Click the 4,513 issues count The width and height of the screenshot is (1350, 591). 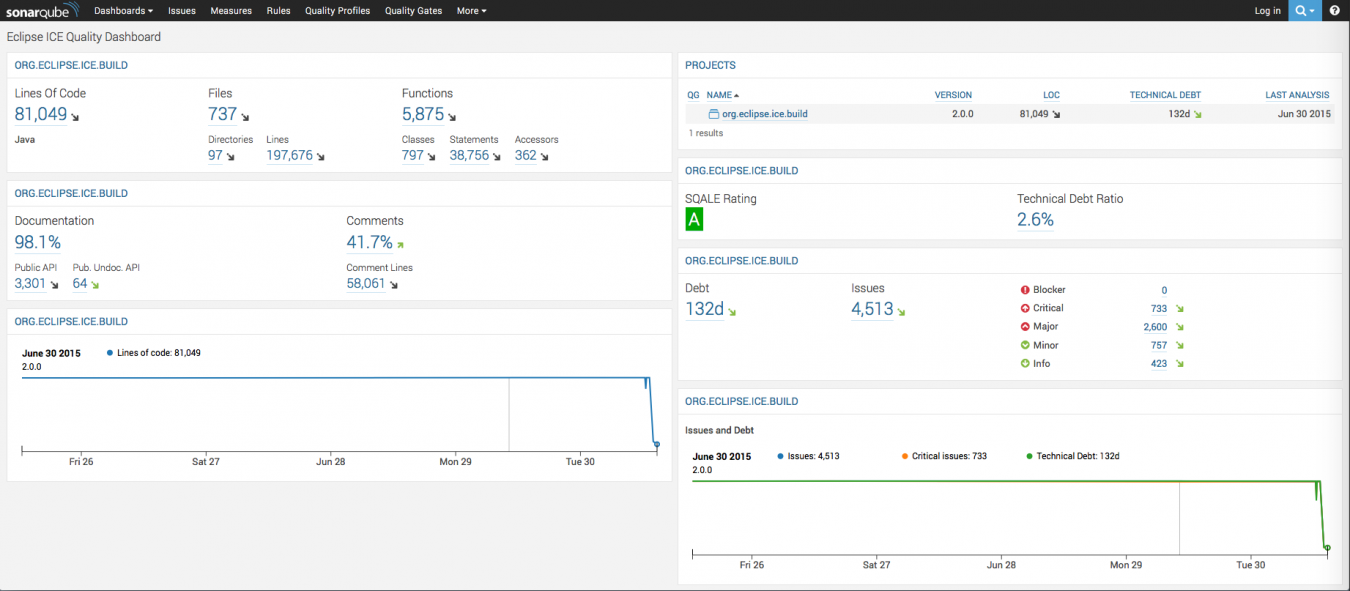pyautogui.click(x=872, y=309)
